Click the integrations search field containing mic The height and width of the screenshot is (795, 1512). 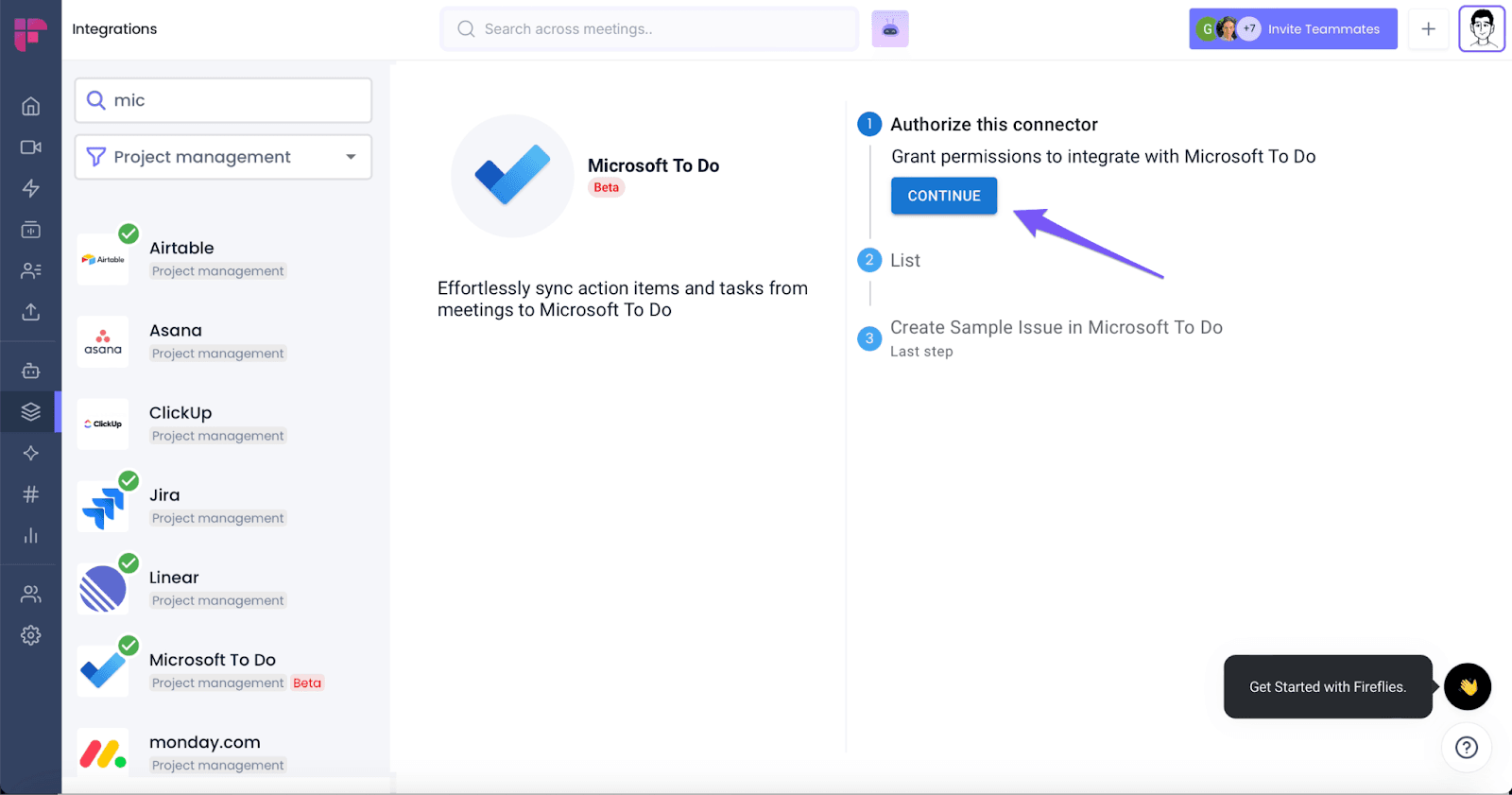223,100
